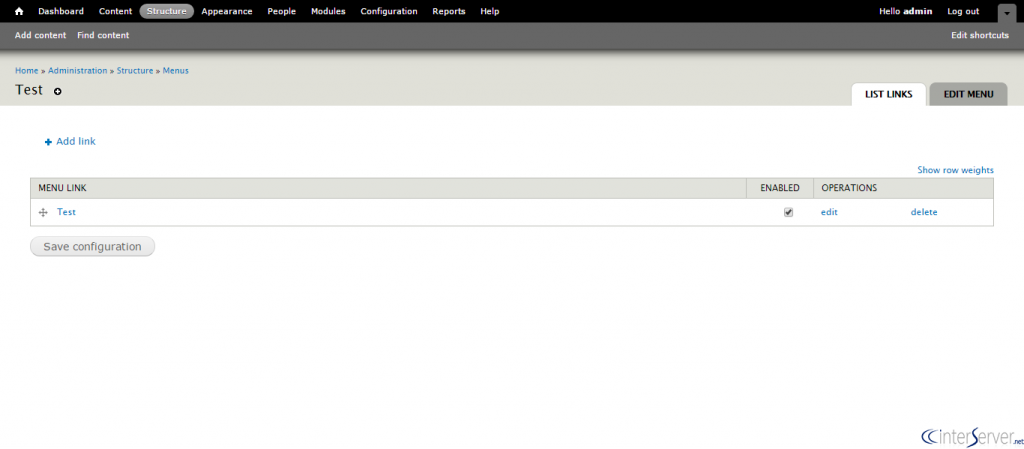Image resolution: width=1024 pixels, height=449 pixels.
Task: Open Edit shortcuts
Action: click(x=980, y=35)
